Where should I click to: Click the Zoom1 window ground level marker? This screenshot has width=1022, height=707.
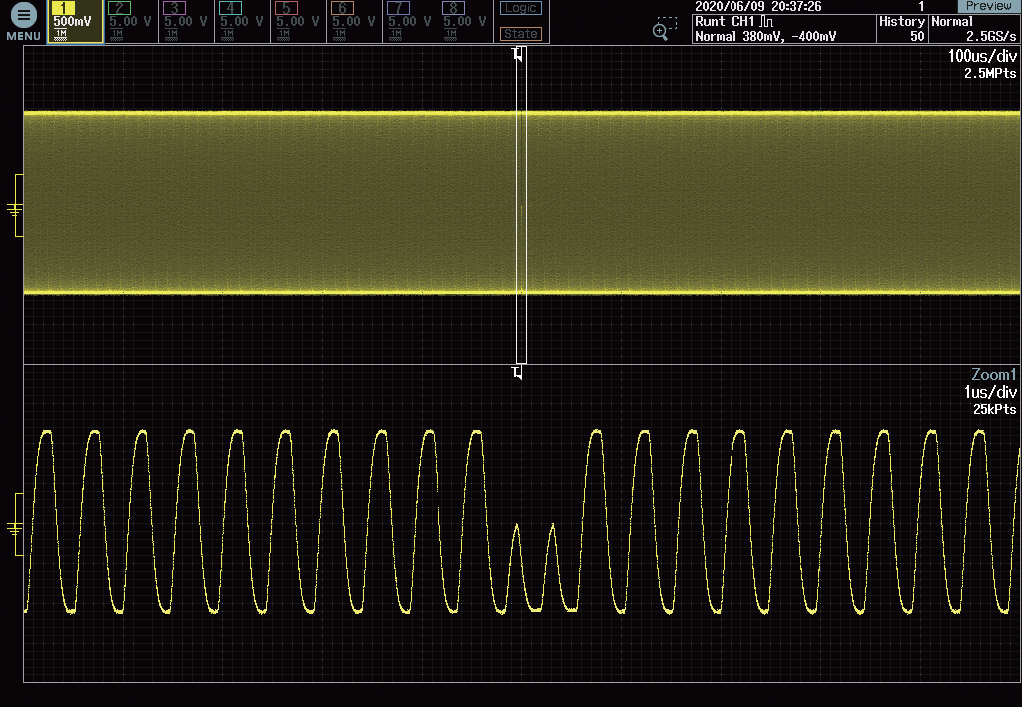click(x=15, y=527)
